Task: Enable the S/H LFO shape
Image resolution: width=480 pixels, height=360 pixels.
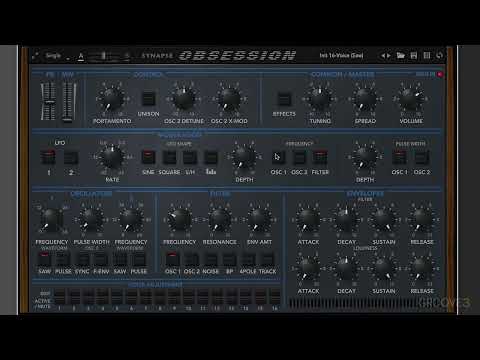Action: tap(190, 157)
